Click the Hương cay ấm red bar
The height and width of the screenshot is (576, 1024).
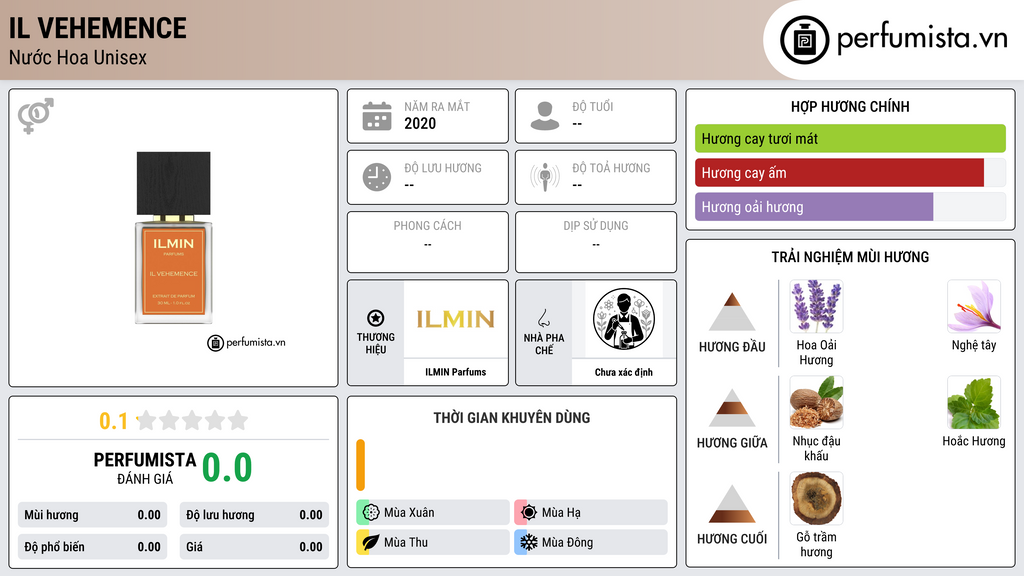(x=839, y=173)
